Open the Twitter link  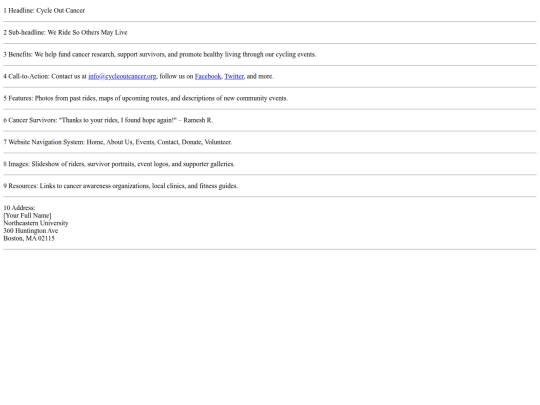(x=234, y=76)
